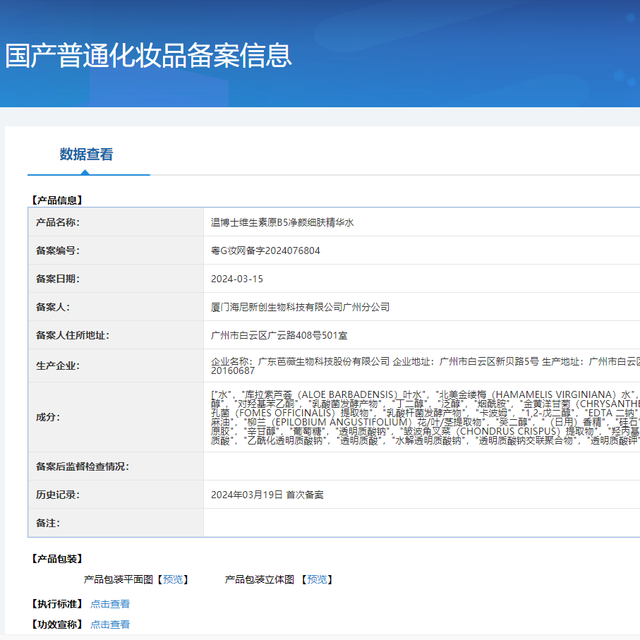640x640 pixels.
Task: Click the 成分 row label
Action: (x=48, y=417)
